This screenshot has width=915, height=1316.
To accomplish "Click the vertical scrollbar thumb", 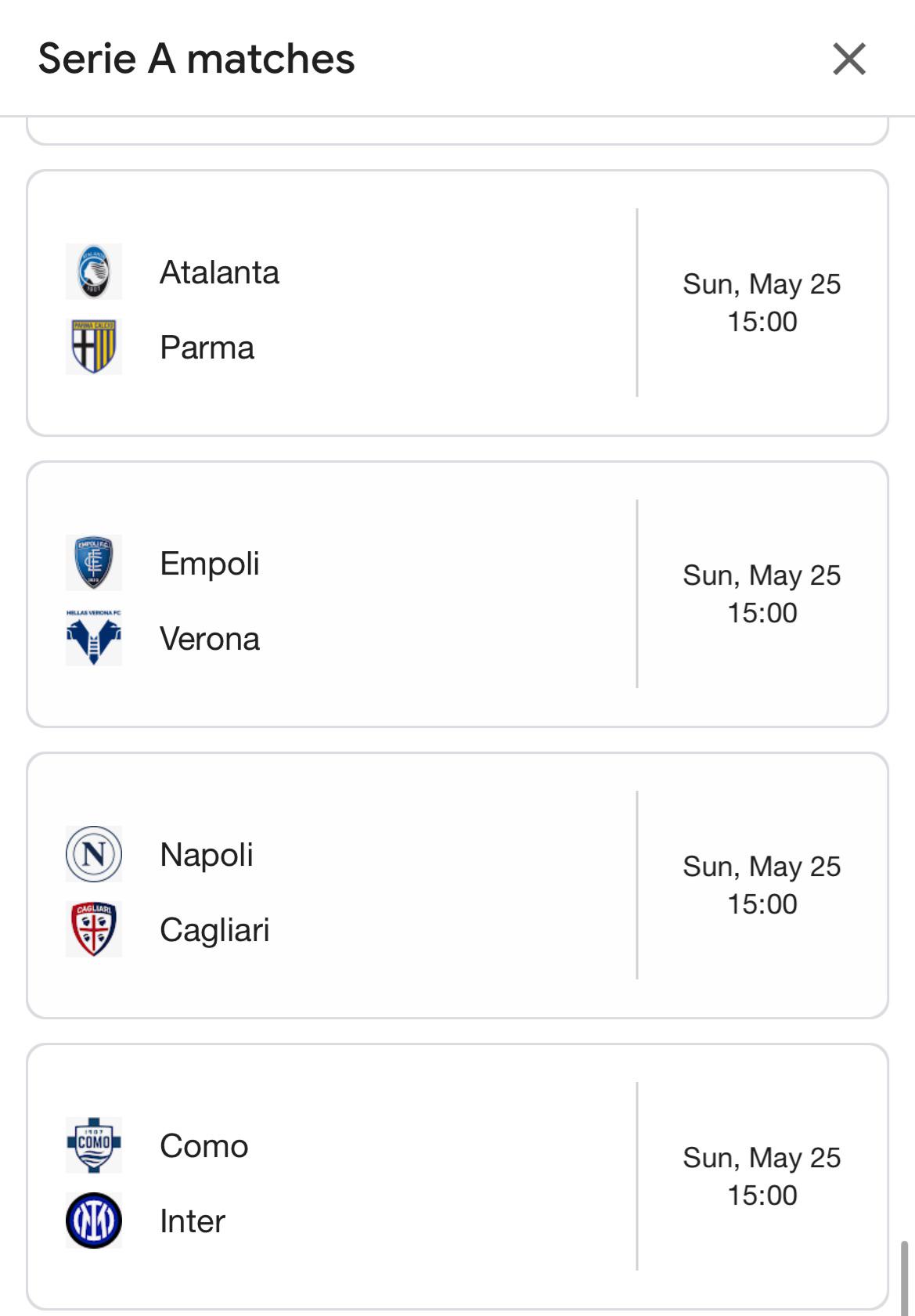I will point(905,1278).
